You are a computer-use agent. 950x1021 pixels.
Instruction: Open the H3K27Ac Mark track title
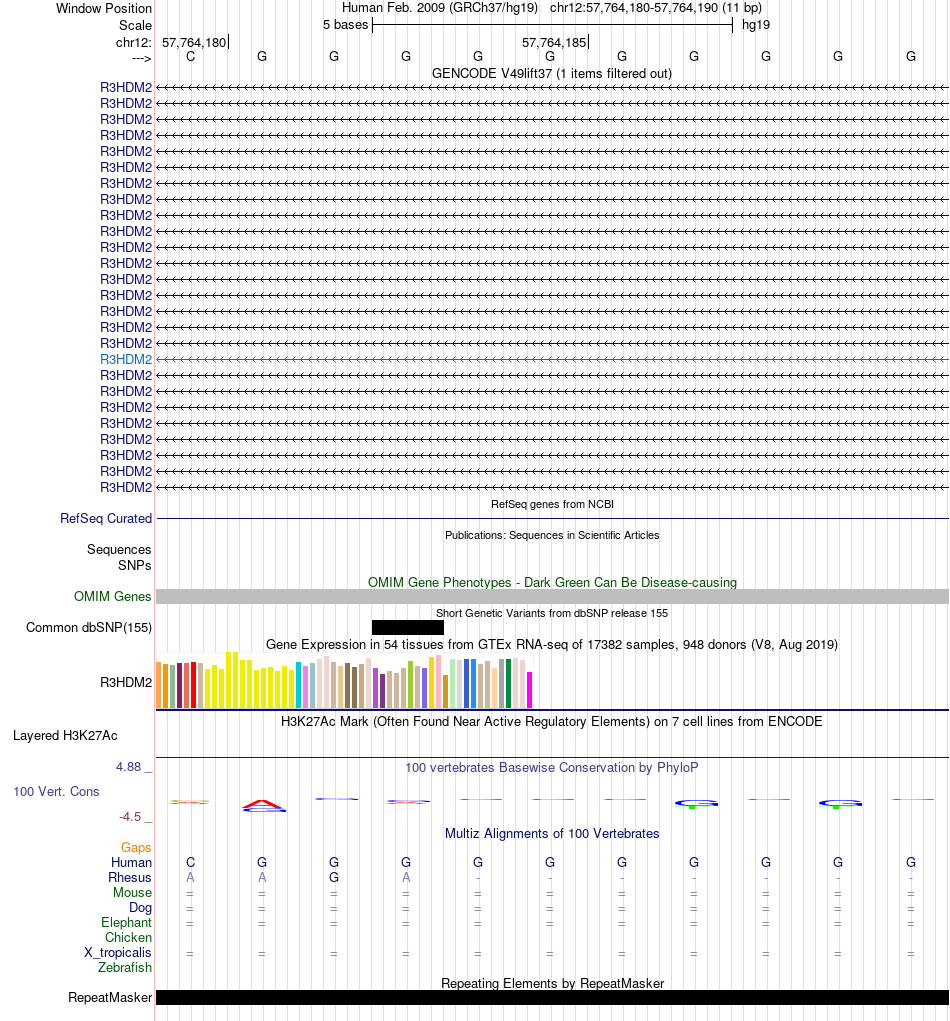(x=552, y=721)
